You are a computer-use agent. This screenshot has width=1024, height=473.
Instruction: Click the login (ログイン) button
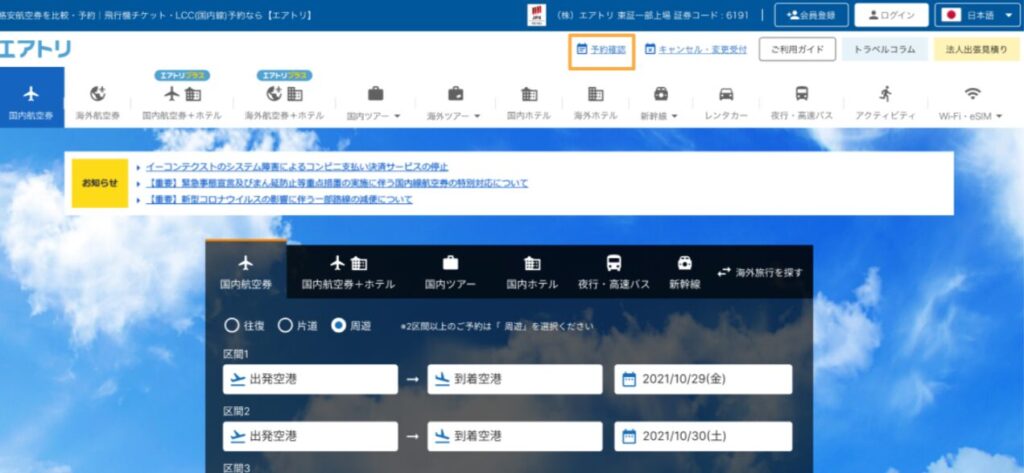coord(891,15)
